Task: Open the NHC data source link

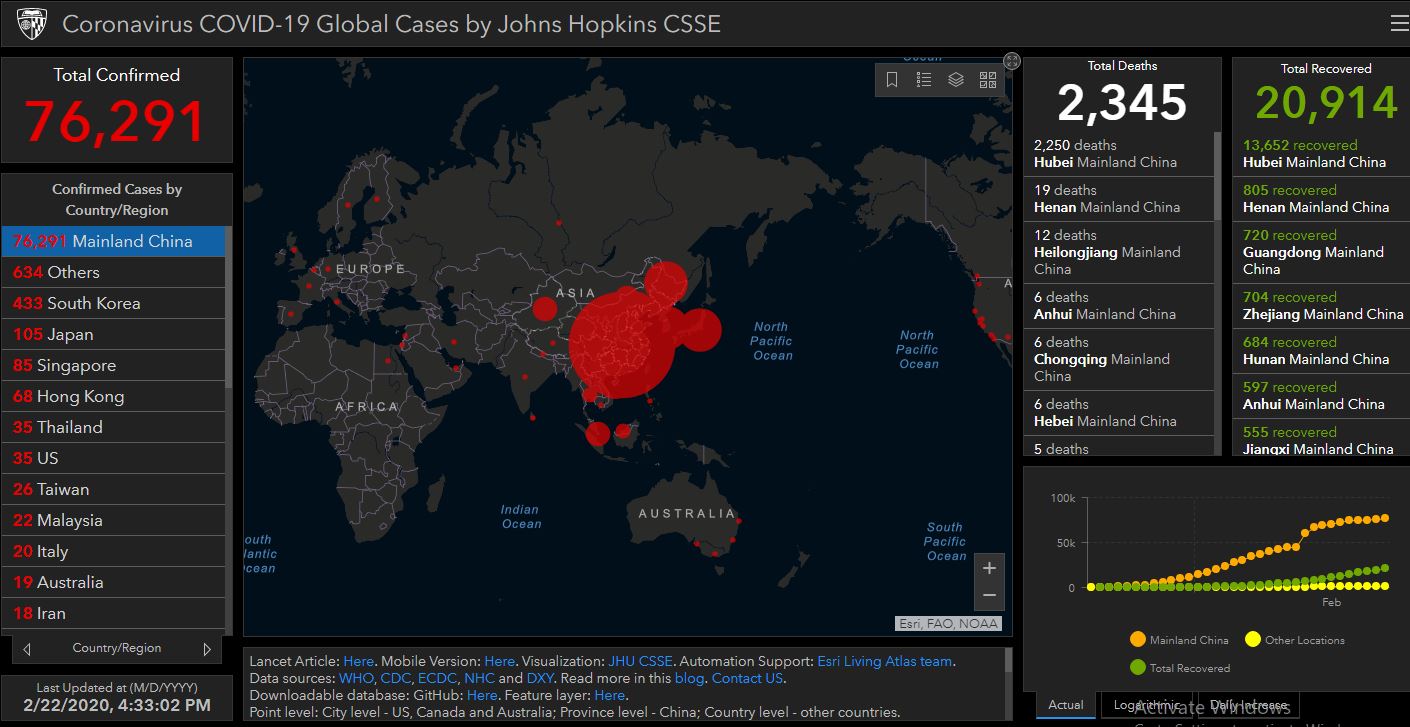Action: (x=479, y=678)
